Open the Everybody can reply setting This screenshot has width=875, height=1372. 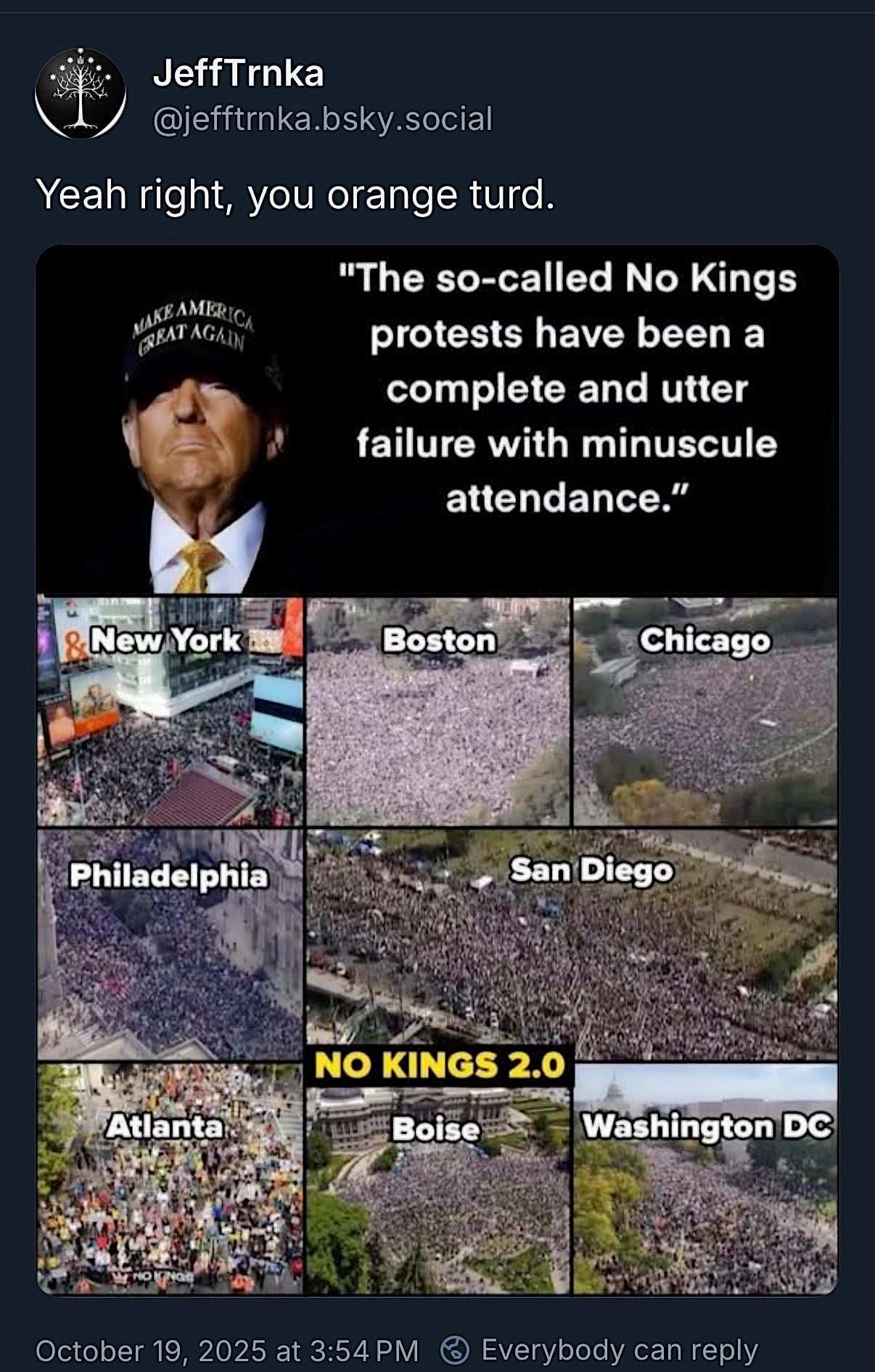(619, 1350)
